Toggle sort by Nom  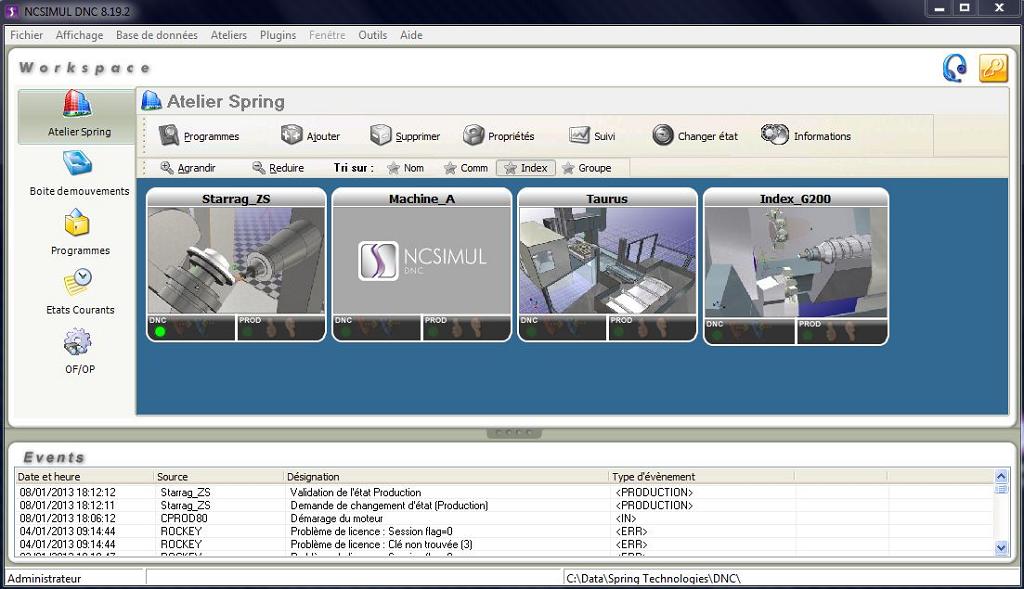[406, 168]
